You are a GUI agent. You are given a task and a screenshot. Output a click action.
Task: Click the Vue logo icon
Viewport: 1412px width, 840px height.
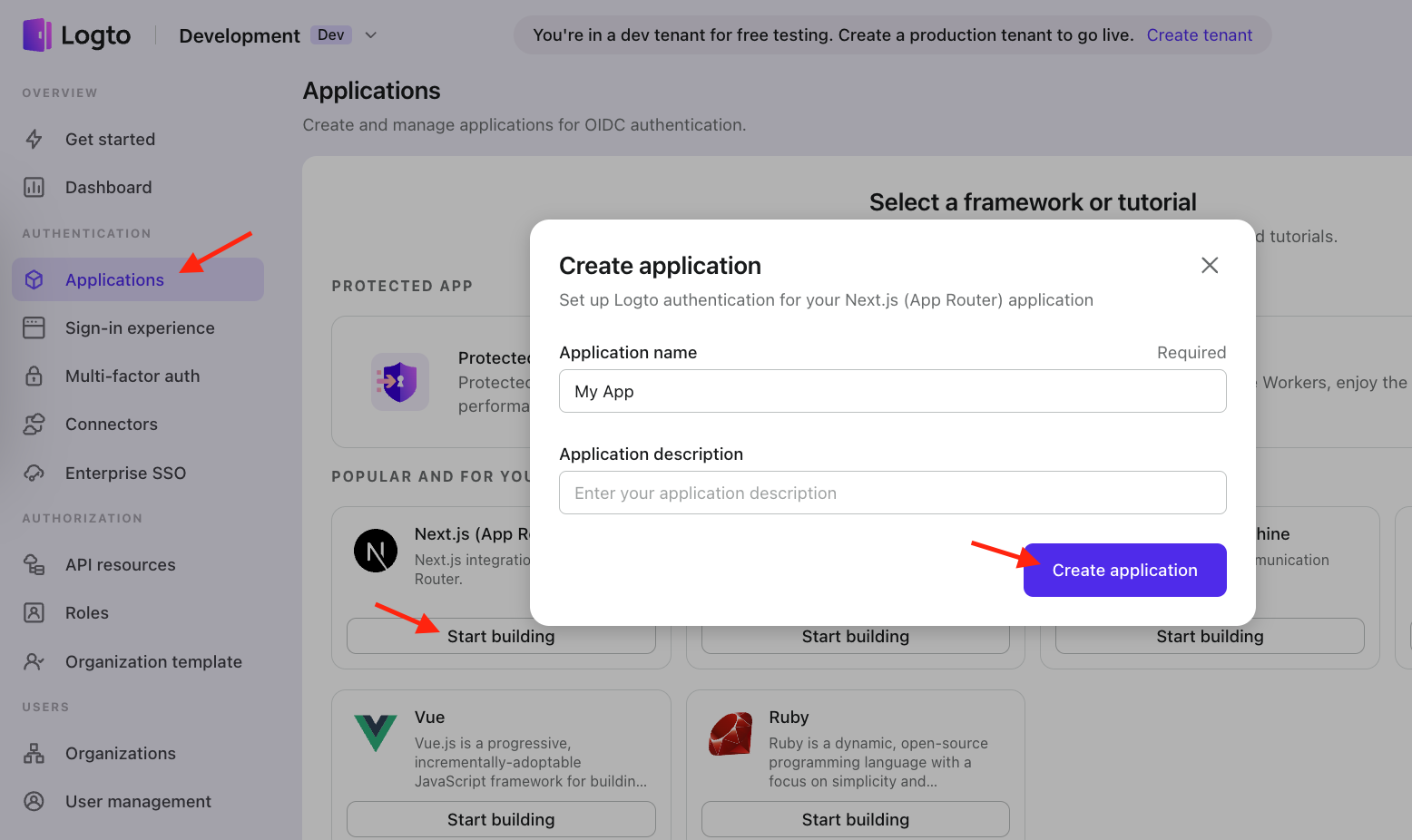pos(376,733)
